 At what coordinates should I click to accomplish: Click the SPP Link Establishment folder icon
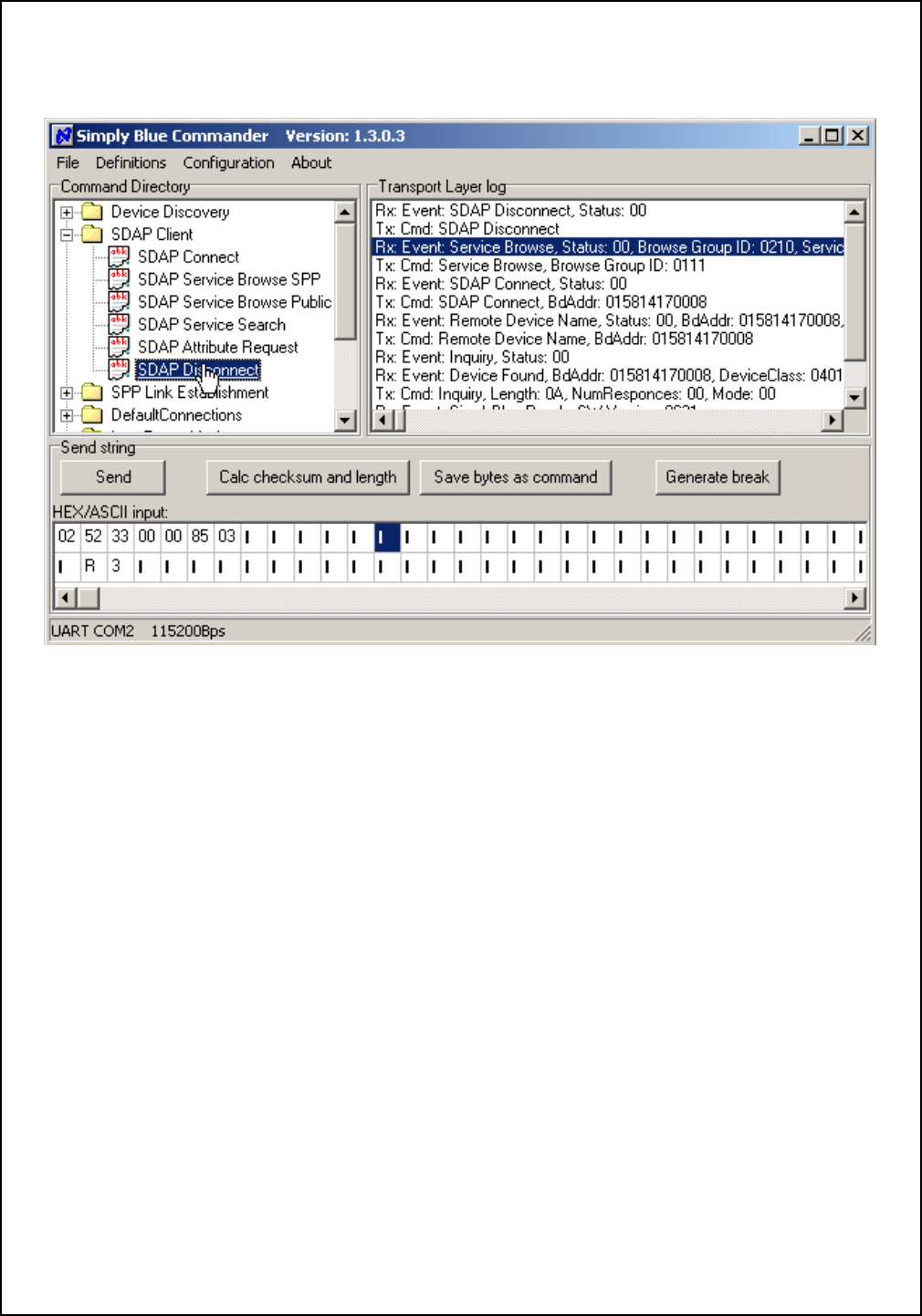coord(92,392)
